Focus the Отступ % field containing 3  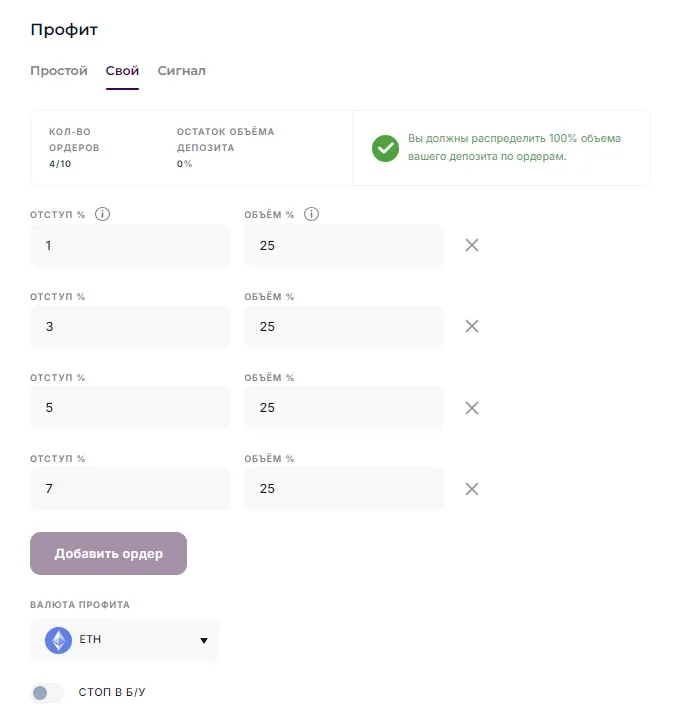click(x=130, y=326)
